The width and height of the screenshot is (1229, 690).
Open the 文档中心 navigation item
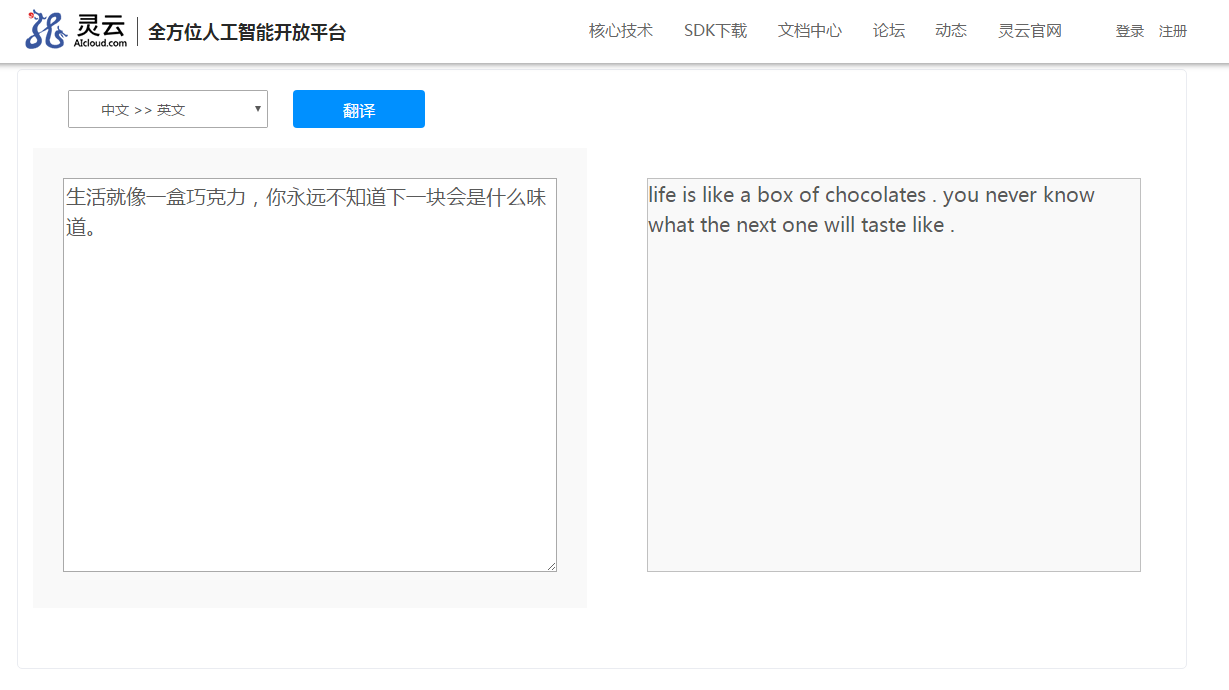(809, 31)
